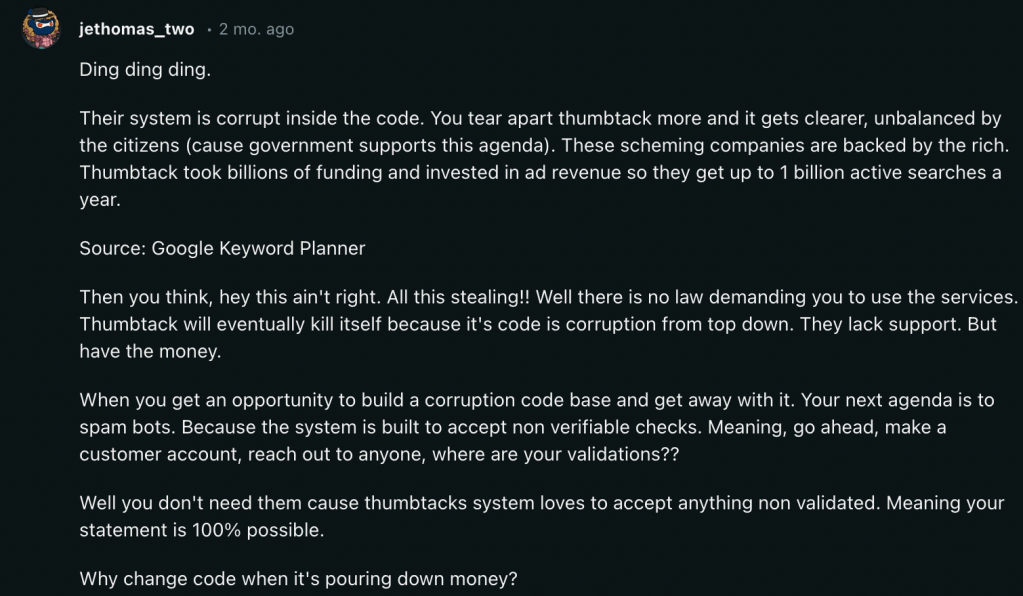Click the "Ding ding ding." opening line

(145, 71)
